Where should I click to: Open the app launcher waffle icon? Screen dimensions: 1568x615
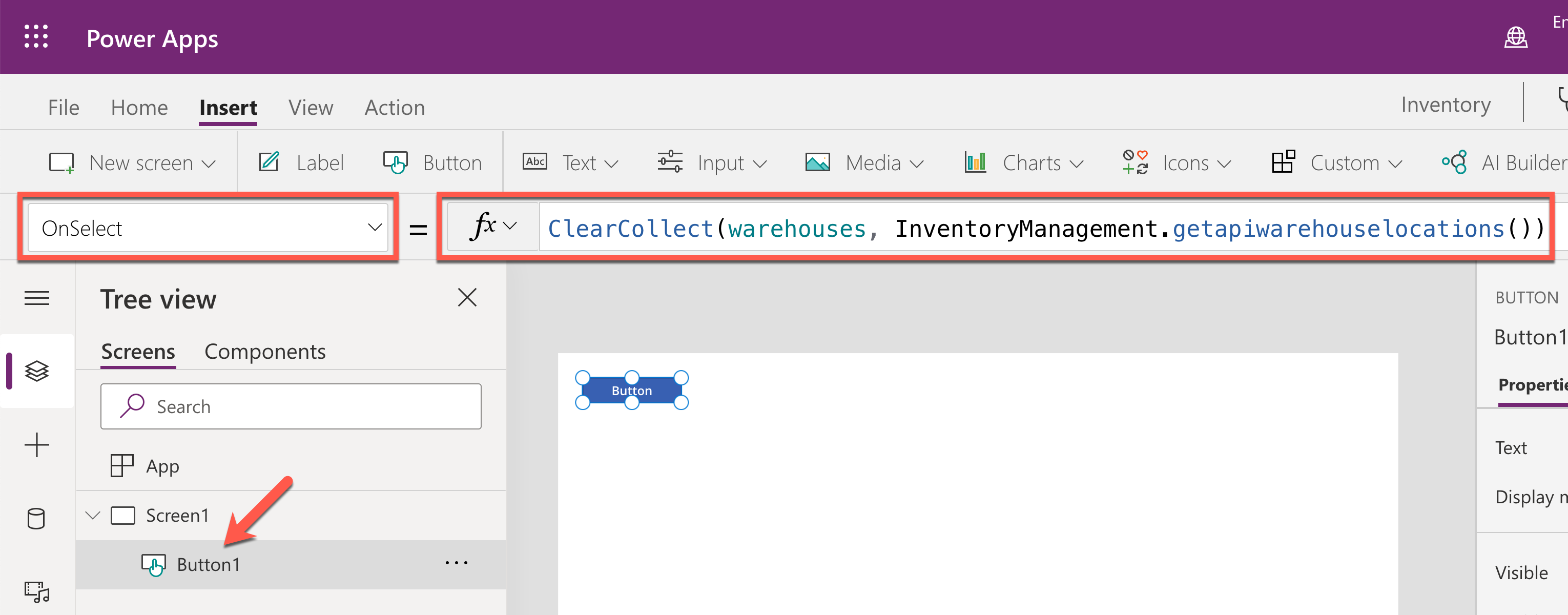(36, 36)
